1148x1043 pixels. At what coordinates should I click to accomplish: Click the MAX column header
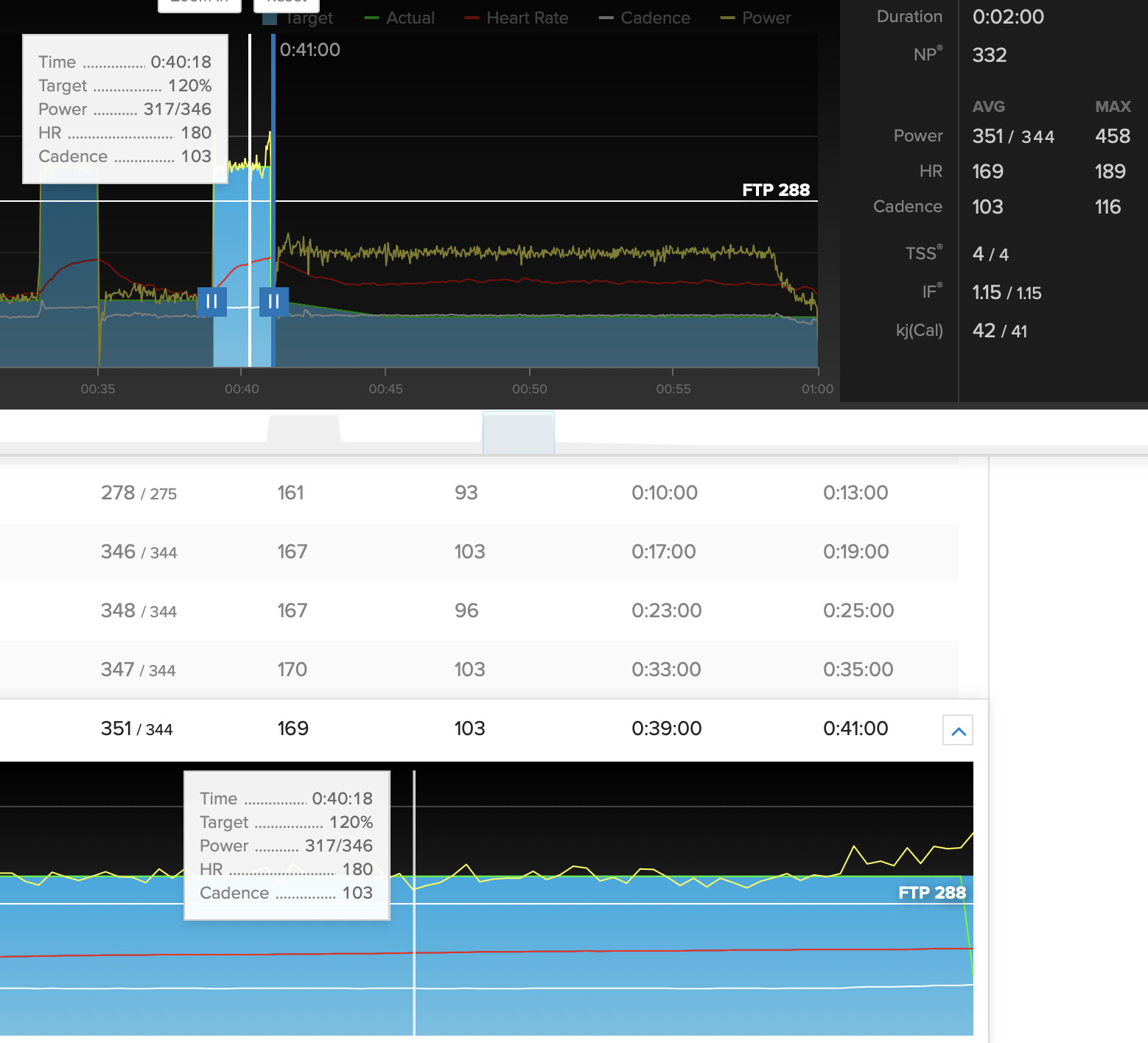pyautogui.click(x=1113, y=107)
